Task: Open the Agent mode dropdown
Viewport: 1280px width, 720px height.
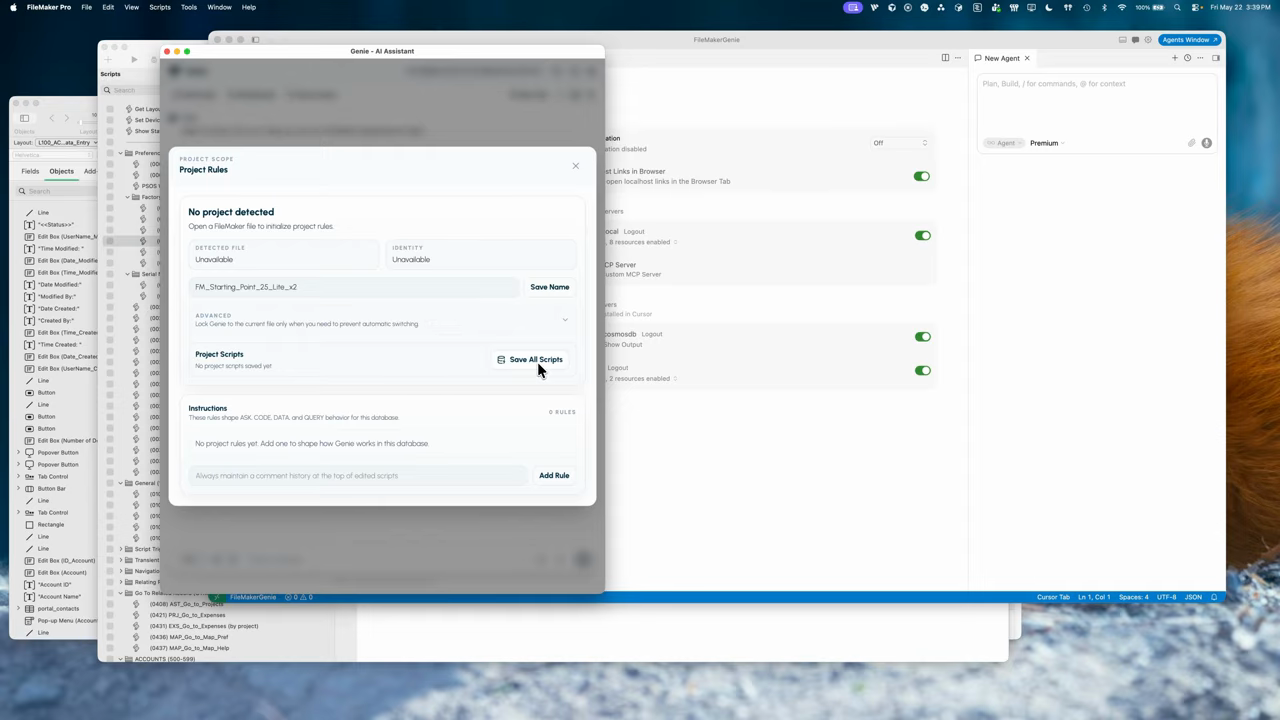Action: (1003, 143)
